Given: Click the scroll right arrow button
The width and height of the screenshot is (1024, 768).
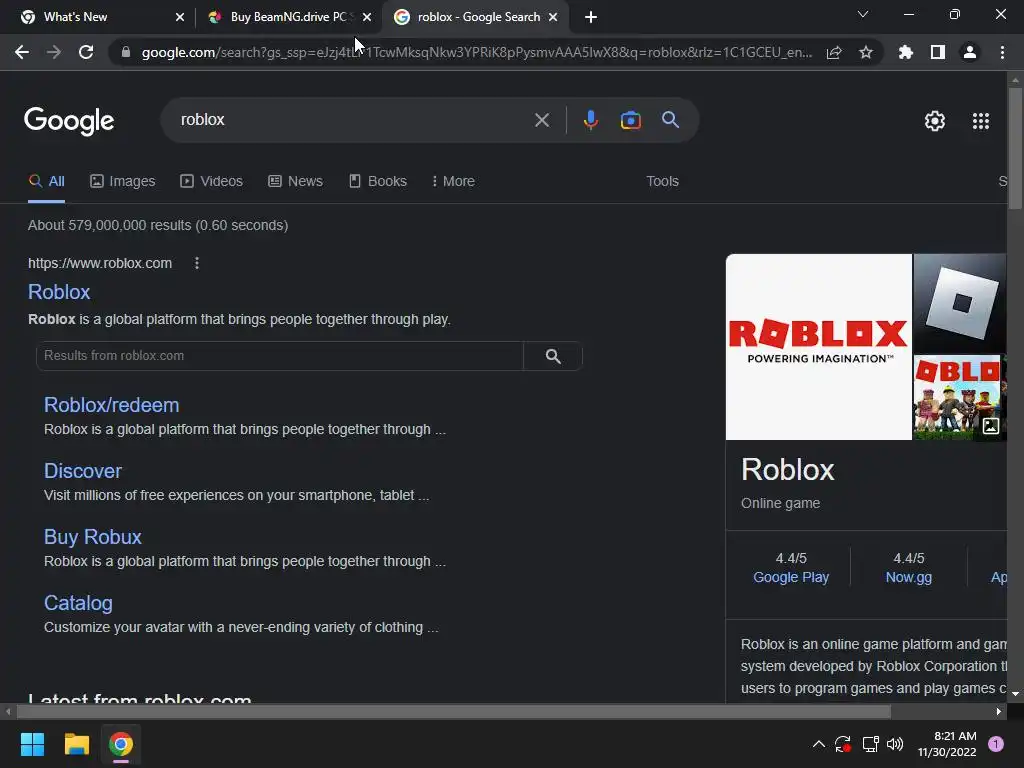Looking at the screenshot, I should (999, 711).
